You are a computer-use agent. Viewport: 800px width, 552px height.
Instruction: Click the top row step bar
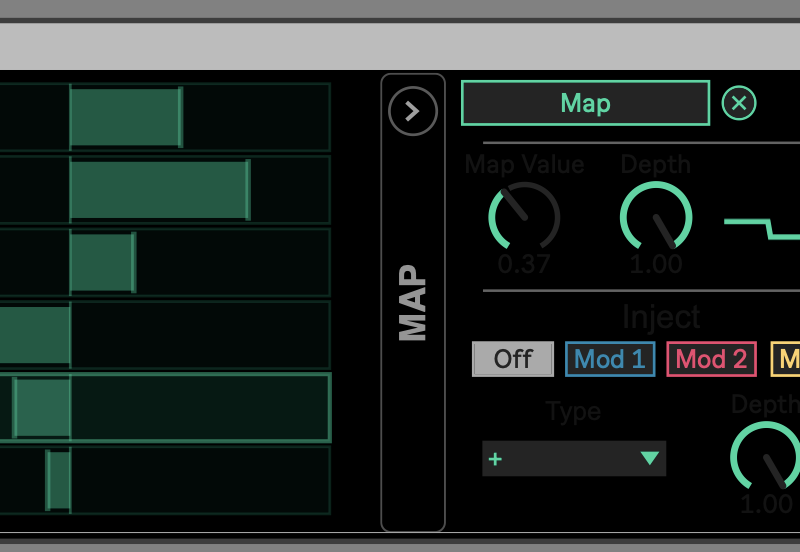126,117
